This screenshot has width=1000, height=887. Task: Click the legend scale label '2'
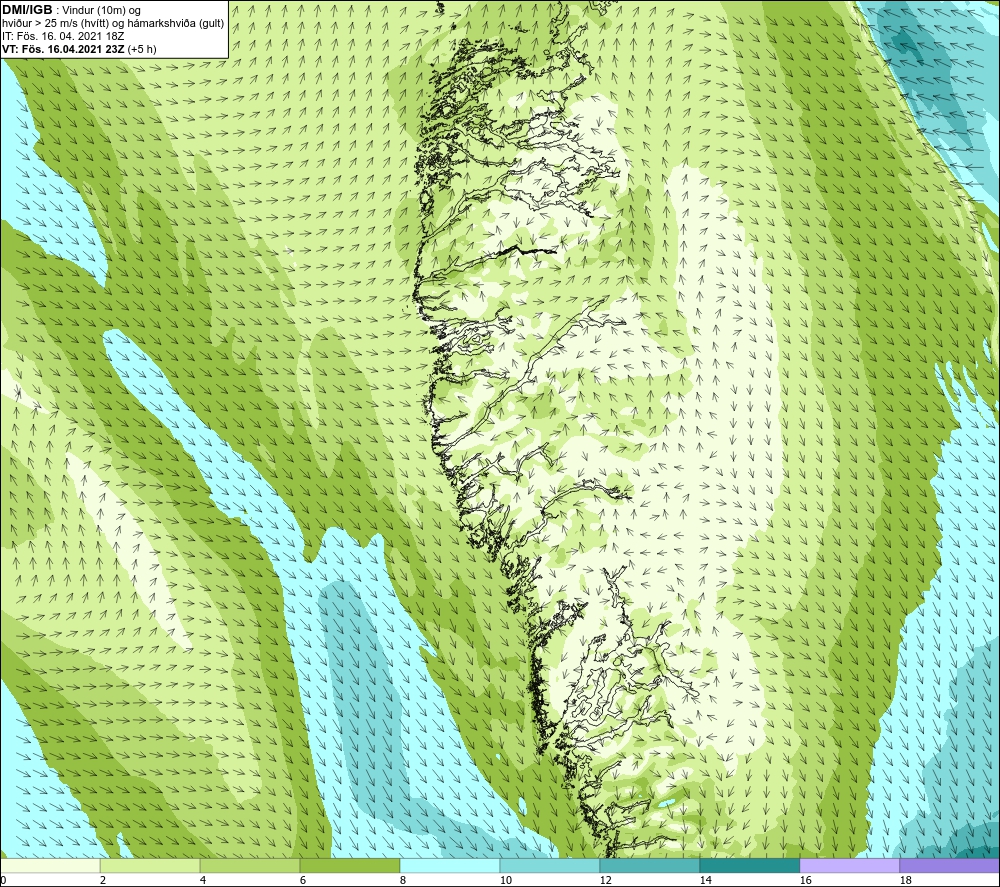click(103, 881)
